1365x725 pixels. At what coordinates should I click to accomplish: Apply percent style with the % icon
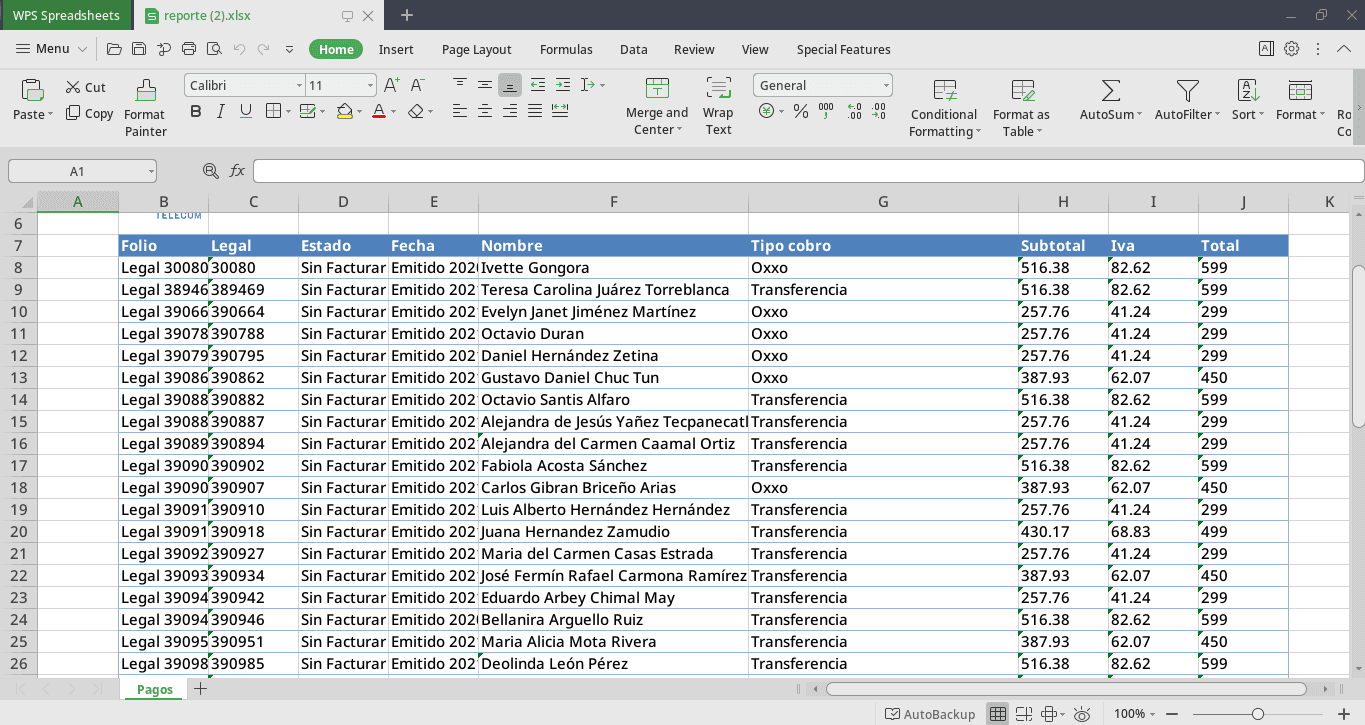click(x=800, y=112)
